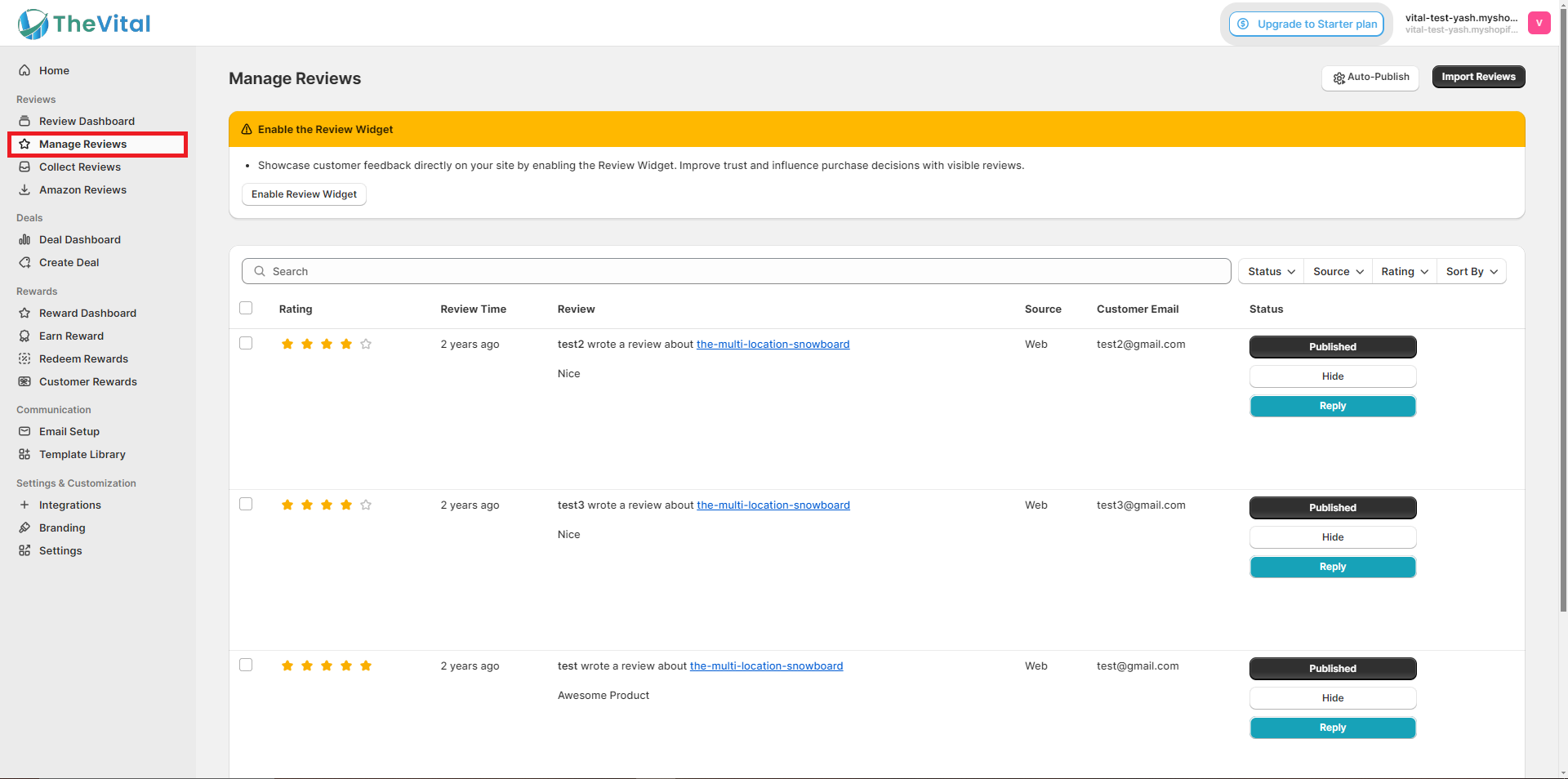Click into the reviews Search field
1568x779 pixels.
click(x=735, y=271)
